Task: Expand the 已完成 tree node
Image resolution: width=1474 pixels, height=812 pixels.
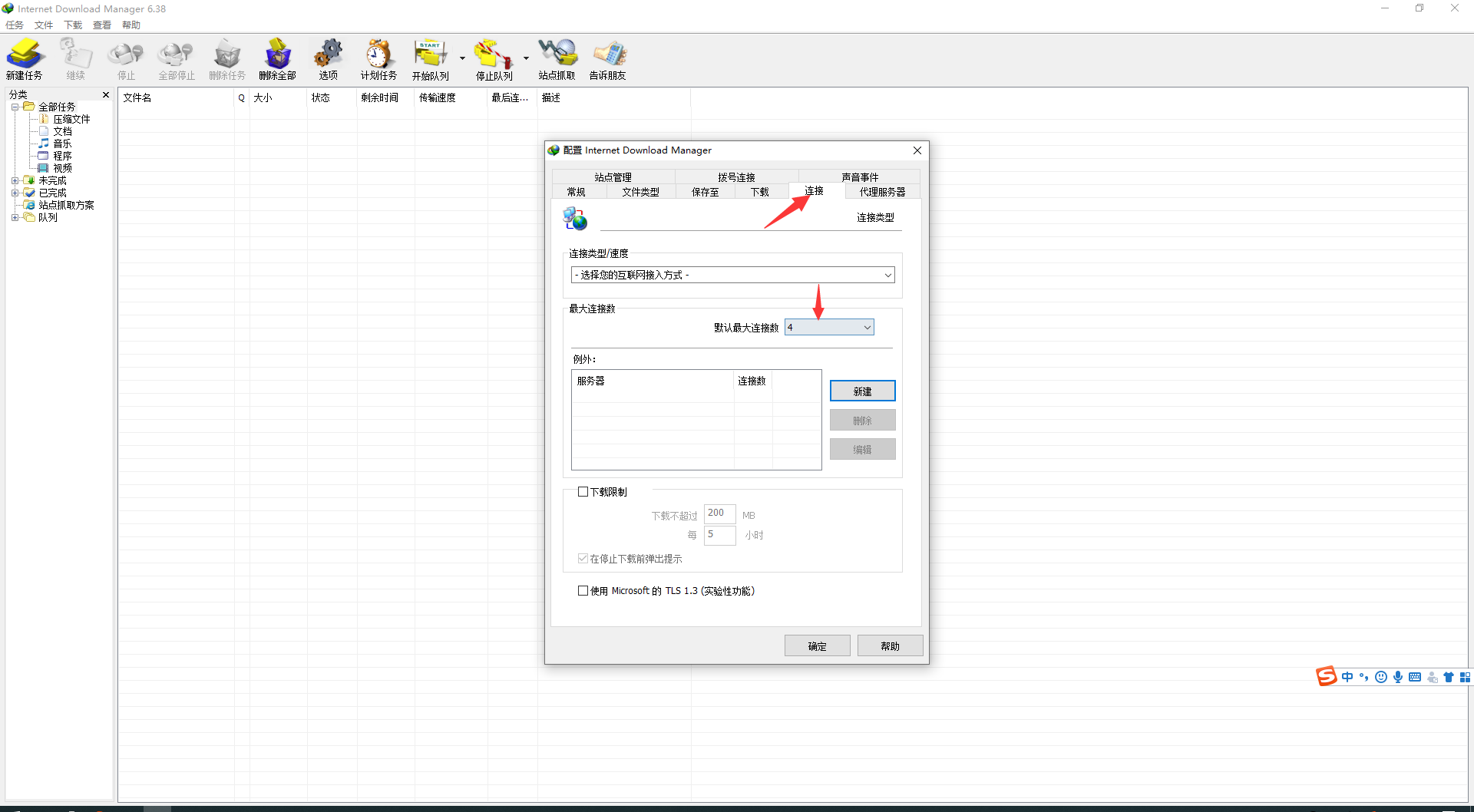Action: 15,193
